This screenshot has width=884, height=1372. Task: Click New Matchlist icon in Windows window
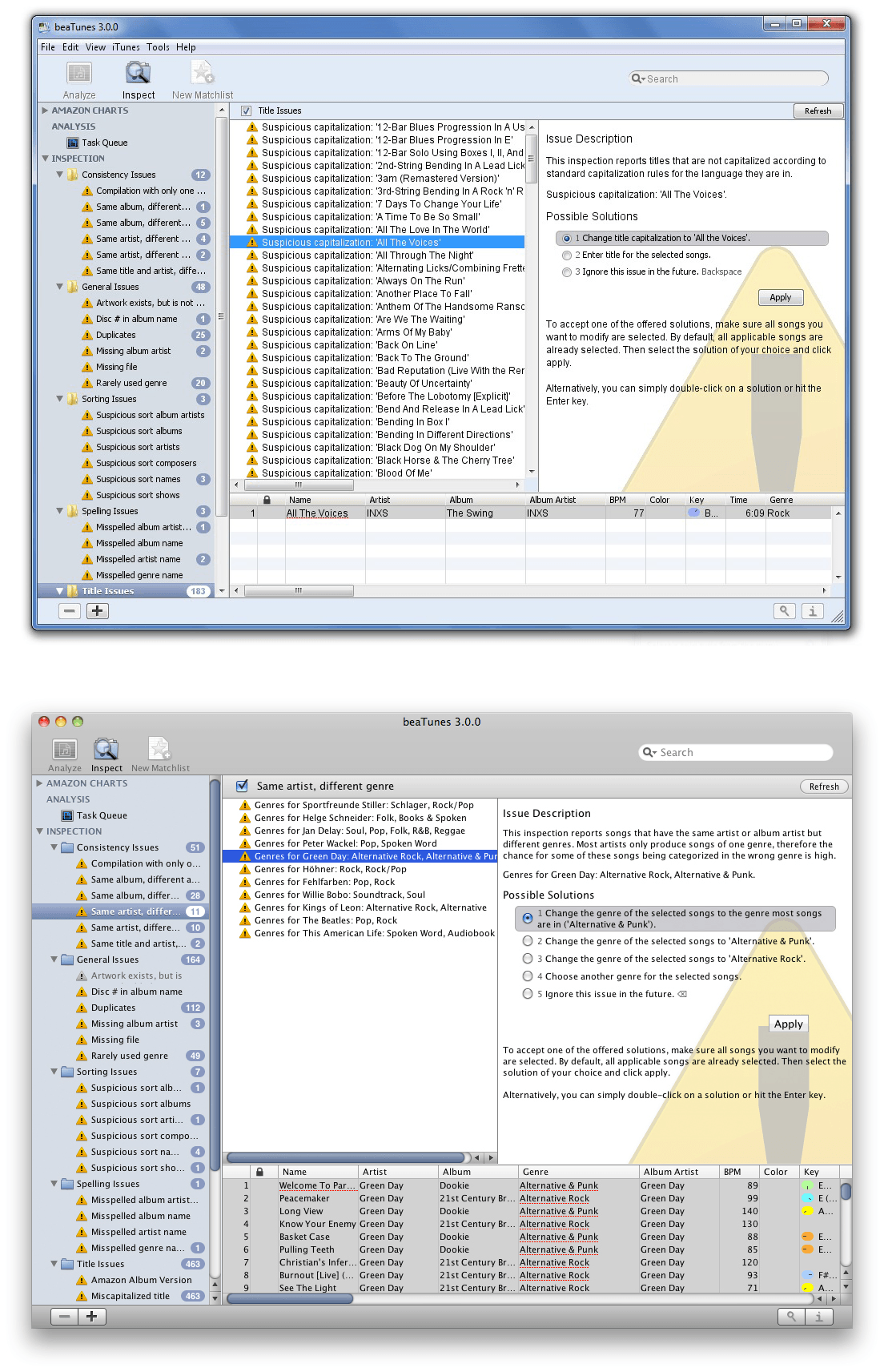click(202, 73)
